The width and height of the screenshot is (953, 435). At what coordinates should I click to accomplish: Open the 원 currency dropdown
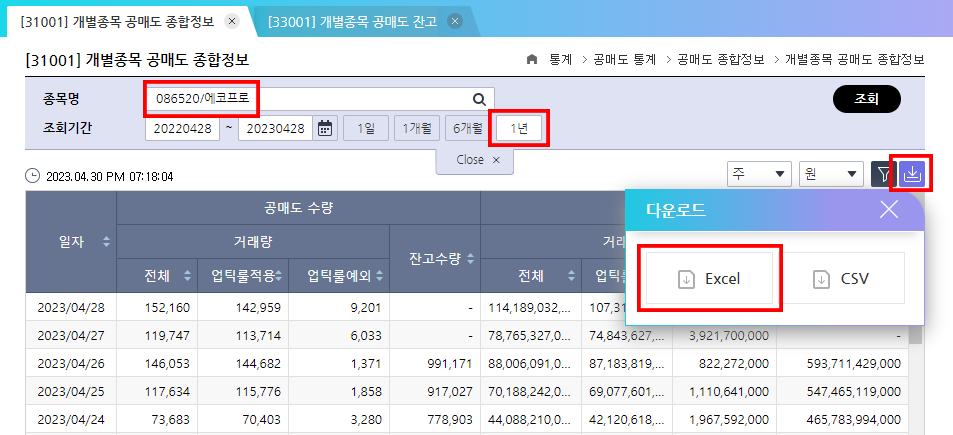click(831, 174)
